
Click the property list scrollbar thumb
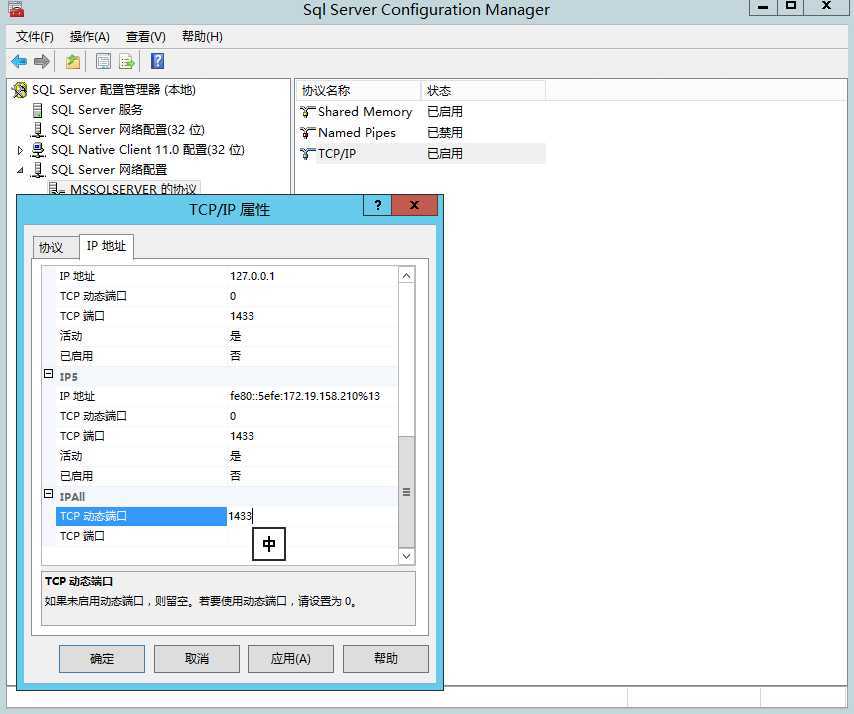pyautogui.click(x=406, y=492)
